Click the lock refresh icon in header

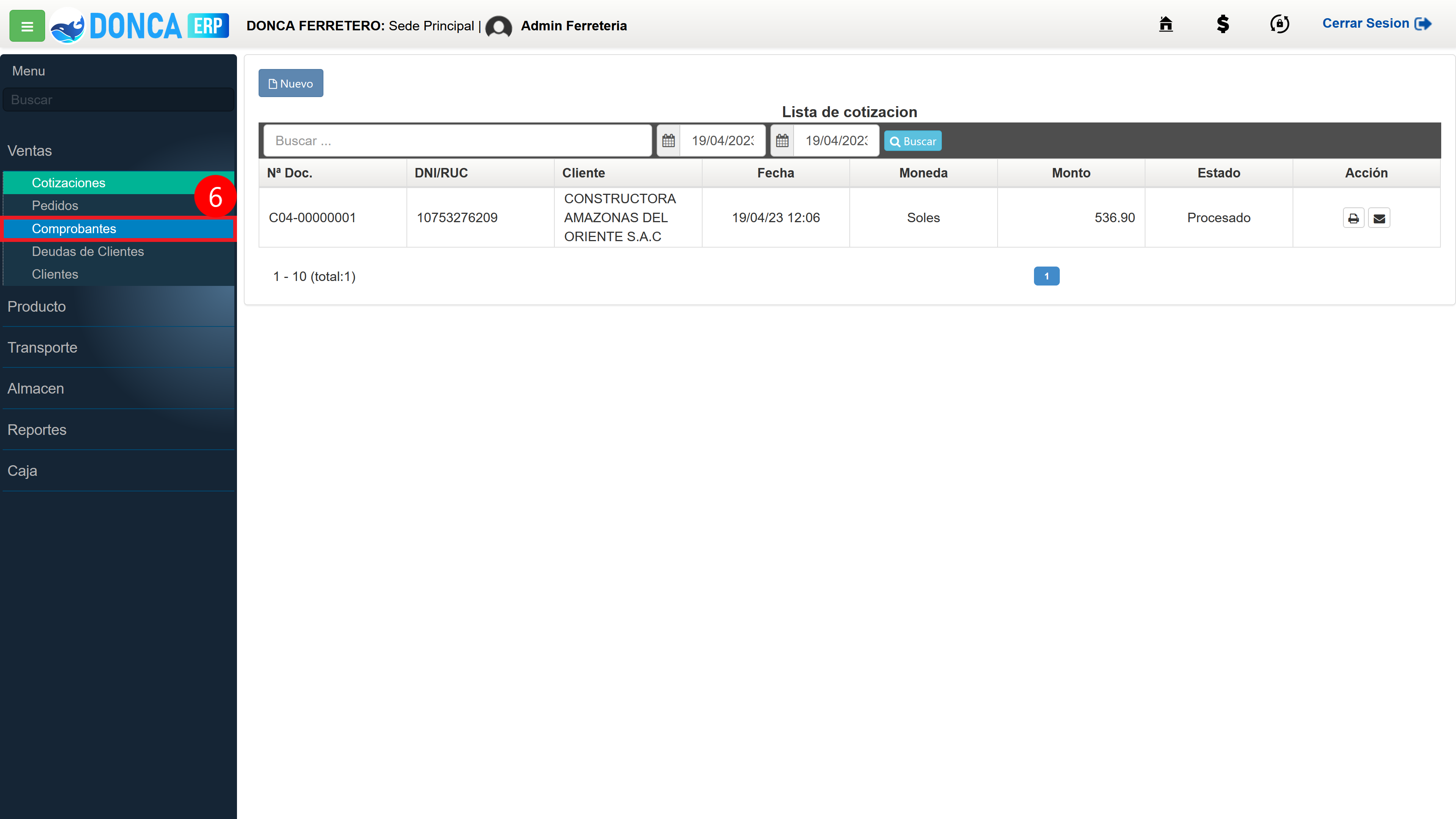coord(1280,24)
